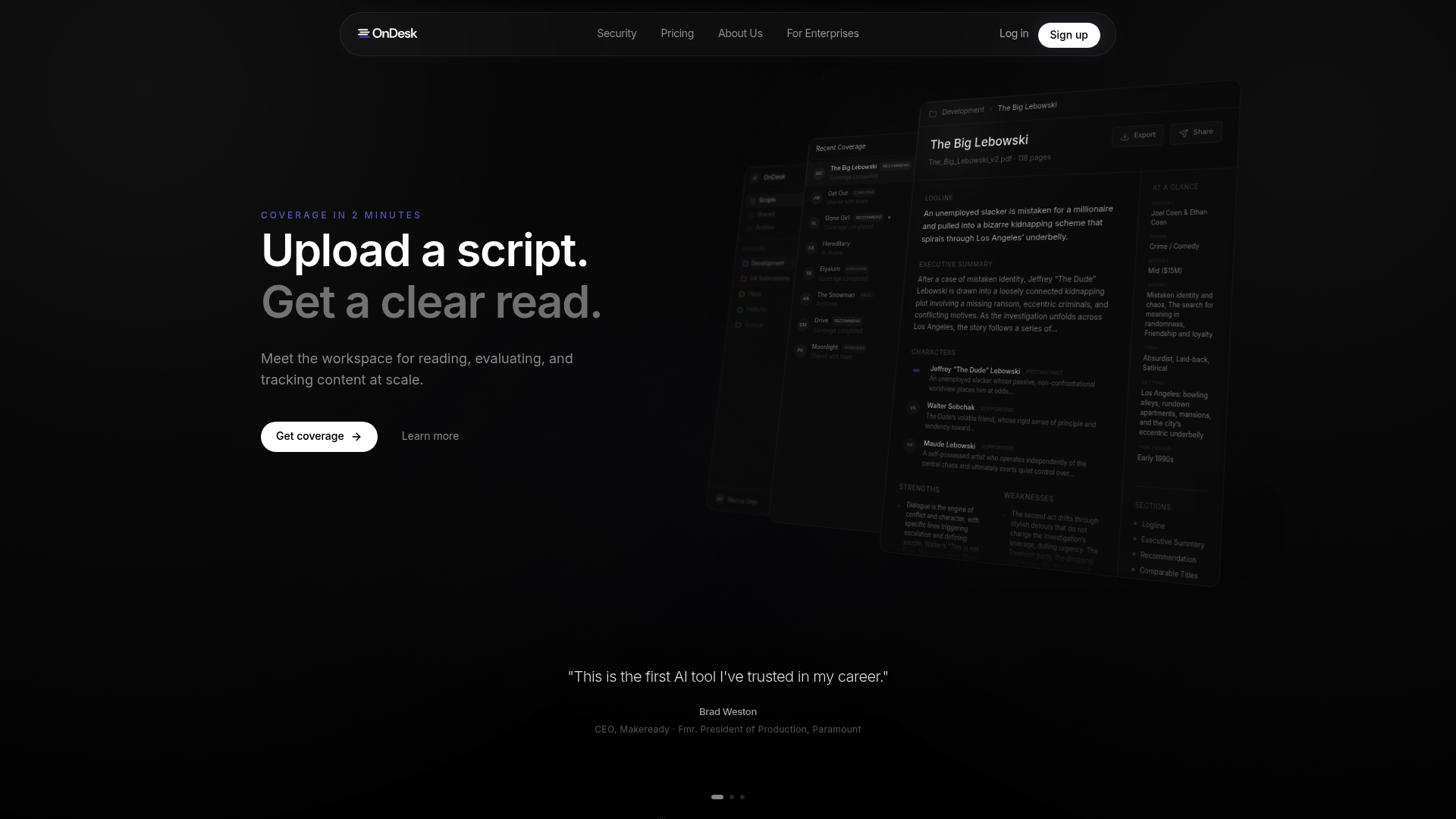This screenshot has width=1456, height=819.
Task: Click "Get Out" in the Recent Coverage list
Action: coord(838,193)
